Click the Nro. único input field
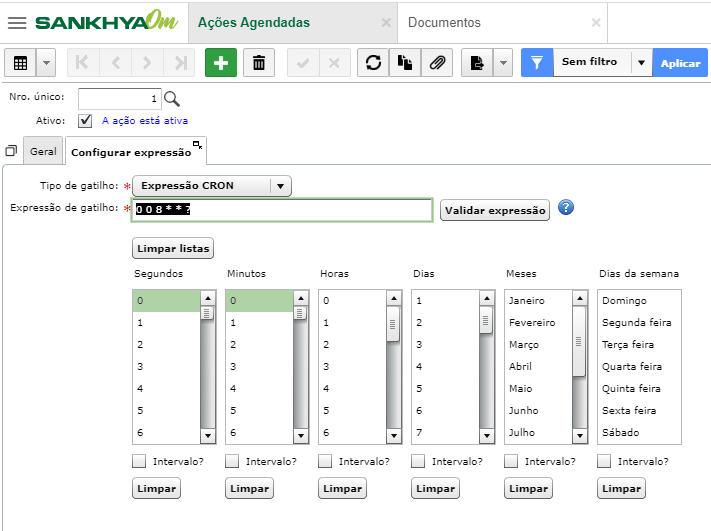This screenshot has width=711, height=531. [120, 98]
